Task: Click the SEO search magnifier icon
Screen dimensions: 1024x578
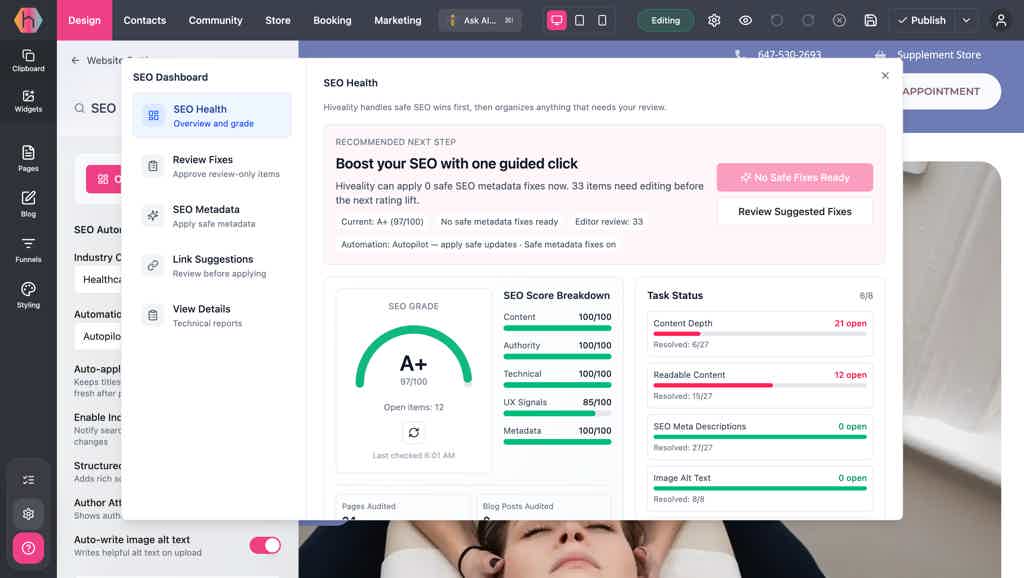Action: point(80,108)
